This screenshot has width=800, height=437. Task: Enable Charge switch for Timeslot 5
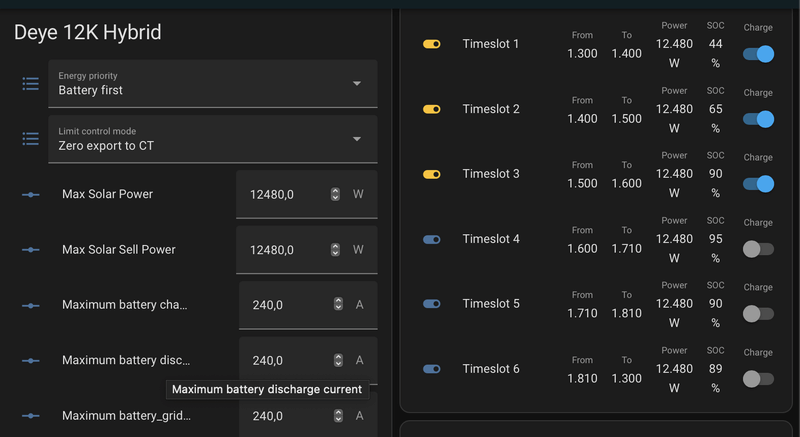click(758, 314)
